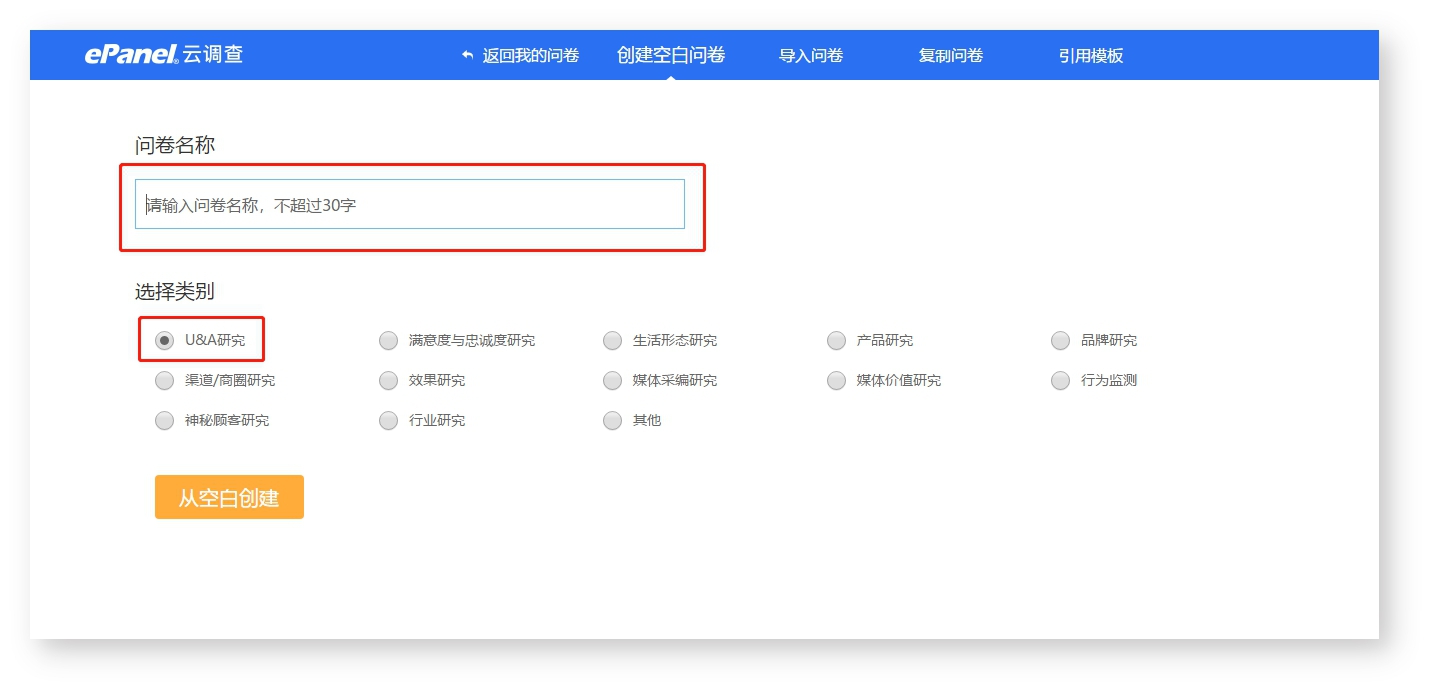Switch to 创建空白问卷 tab

coord(671,55)
